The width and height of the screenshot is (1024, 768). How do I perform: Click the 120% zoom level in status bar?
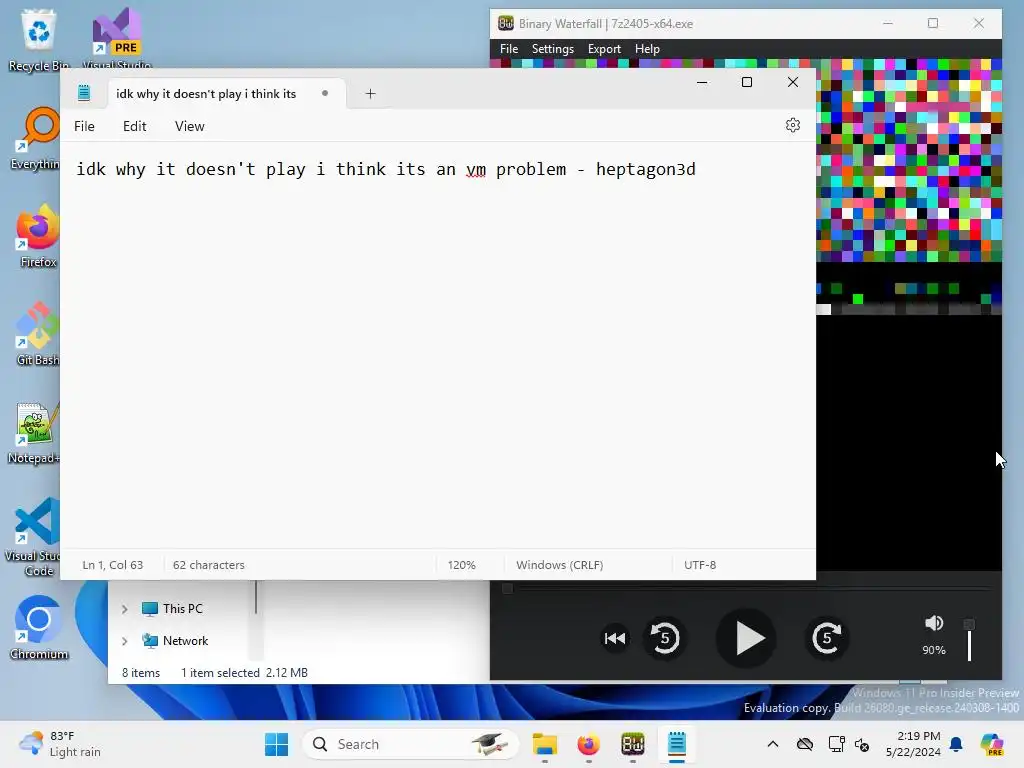point(461,565)
